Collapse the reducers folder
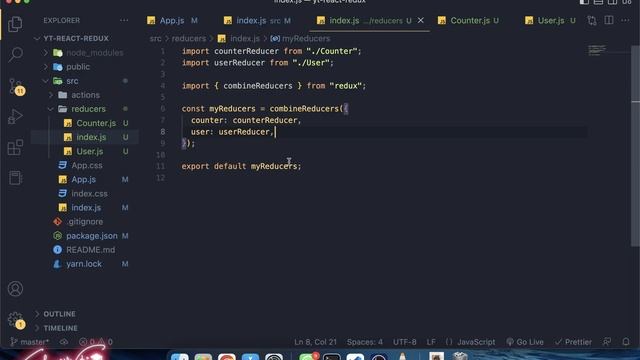 [88, 109]
